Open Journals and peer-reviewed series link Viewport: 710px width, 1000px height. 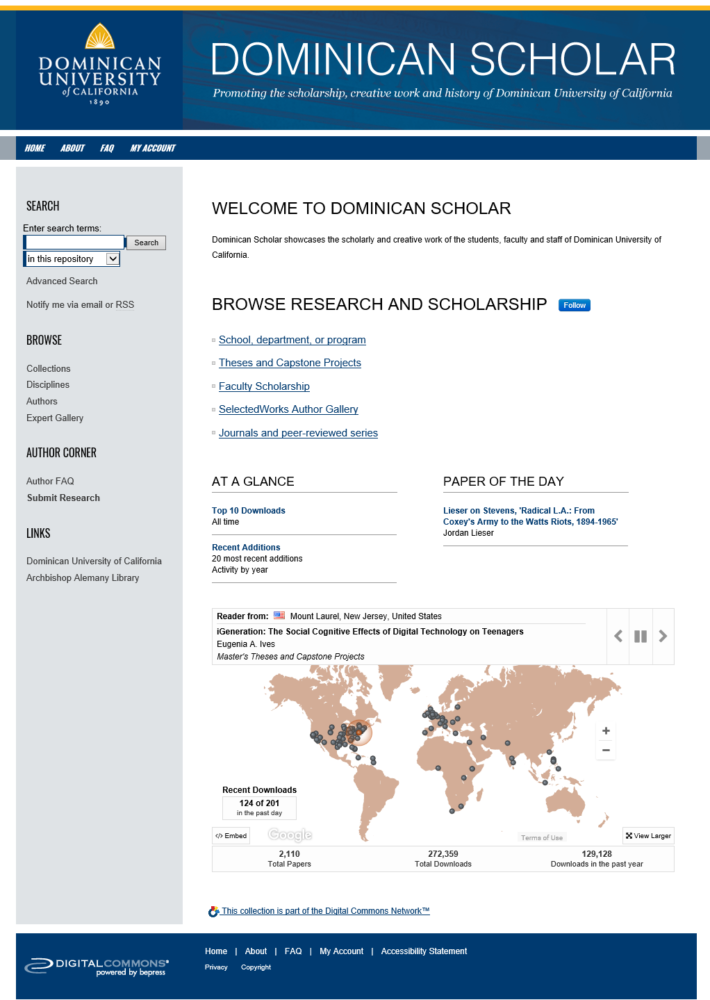pos(298,432)
